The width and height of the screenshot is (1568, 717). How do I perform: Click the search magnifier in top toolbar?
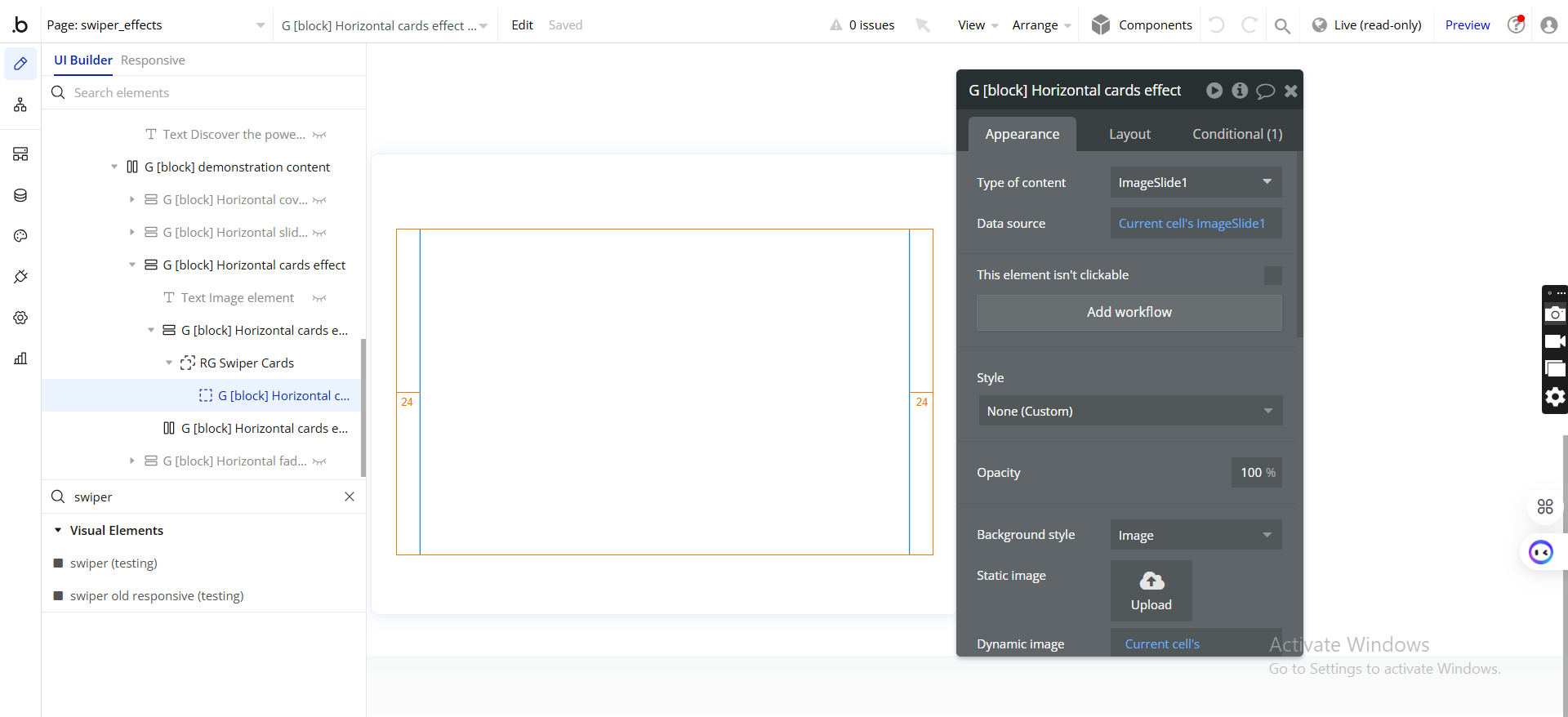tap(1282, 25)
